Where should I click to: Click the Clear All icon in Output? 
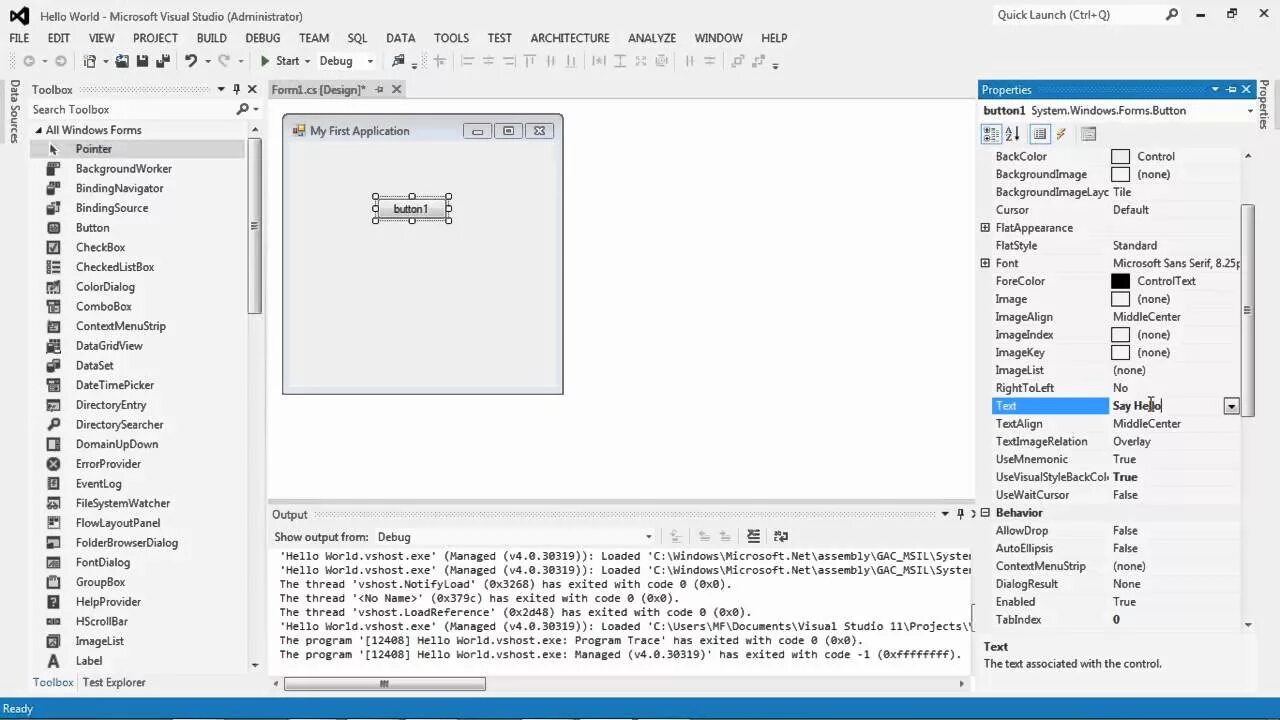[753, 536]
